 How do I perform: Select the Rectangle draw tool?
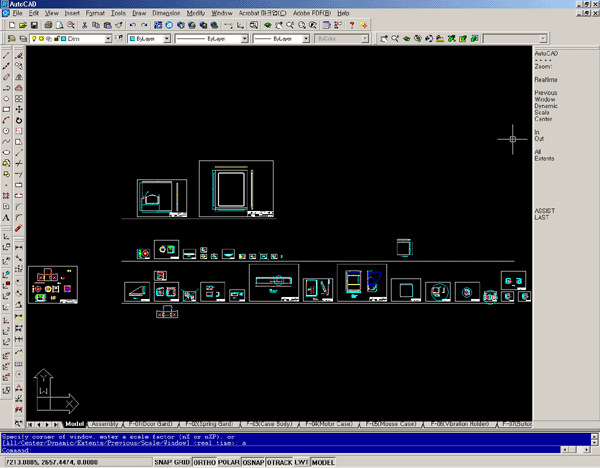pyautogui.click(x=6, y=109)
